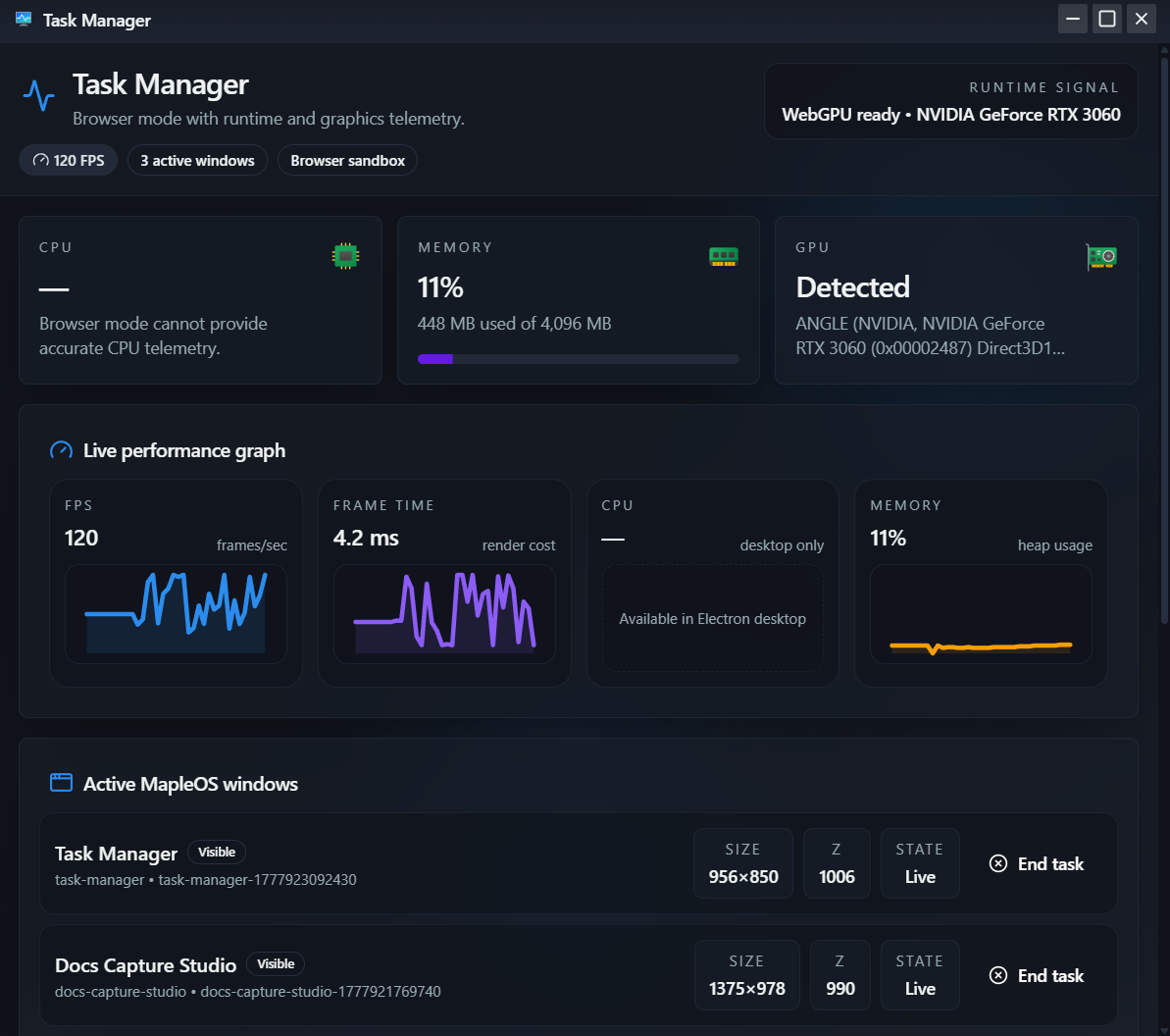End task for Task Manager window
This screenshot has height=1036, width=1170.
coord(1037,863)
